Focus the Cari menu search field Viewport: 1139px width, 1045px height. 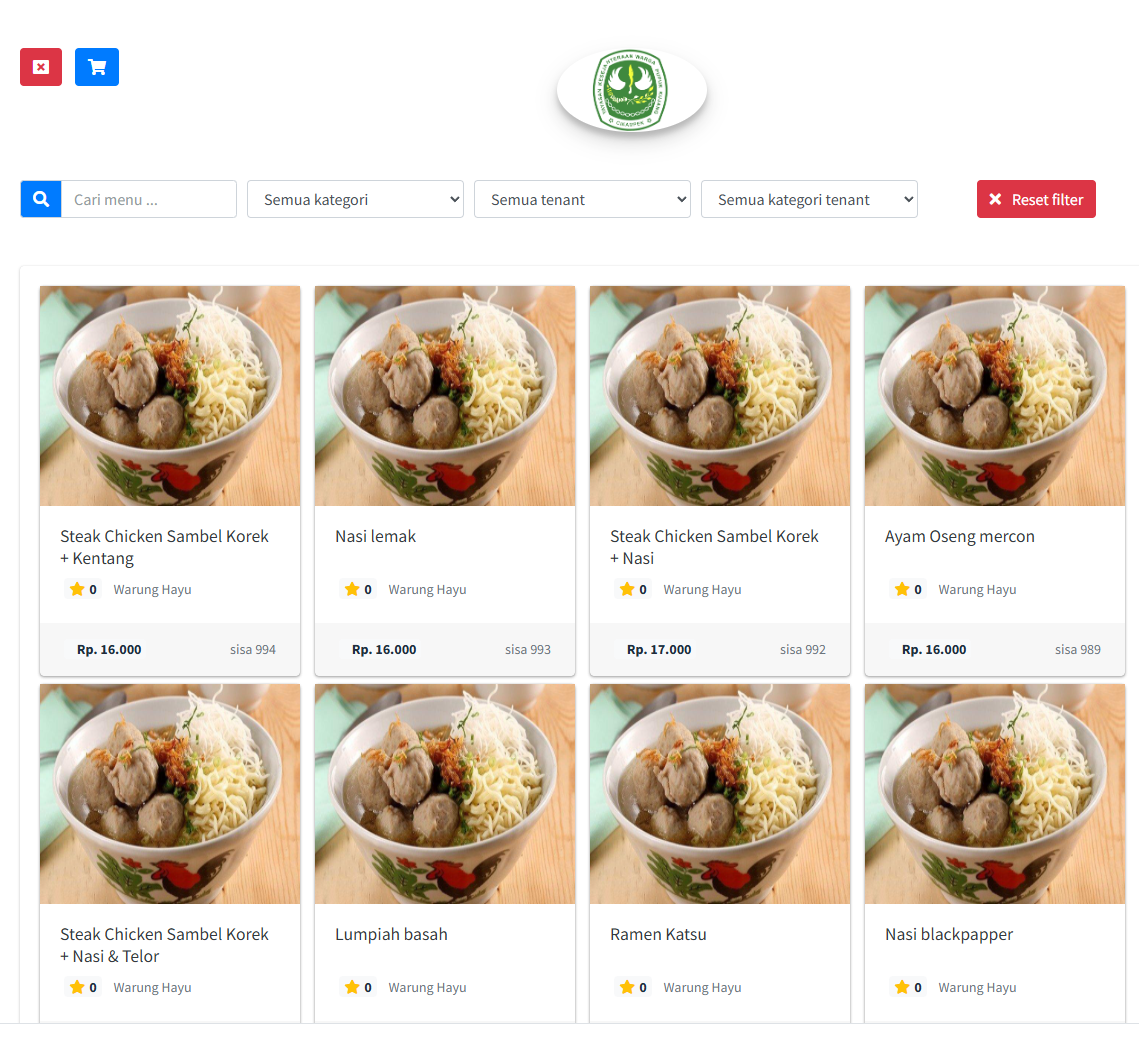148,199
